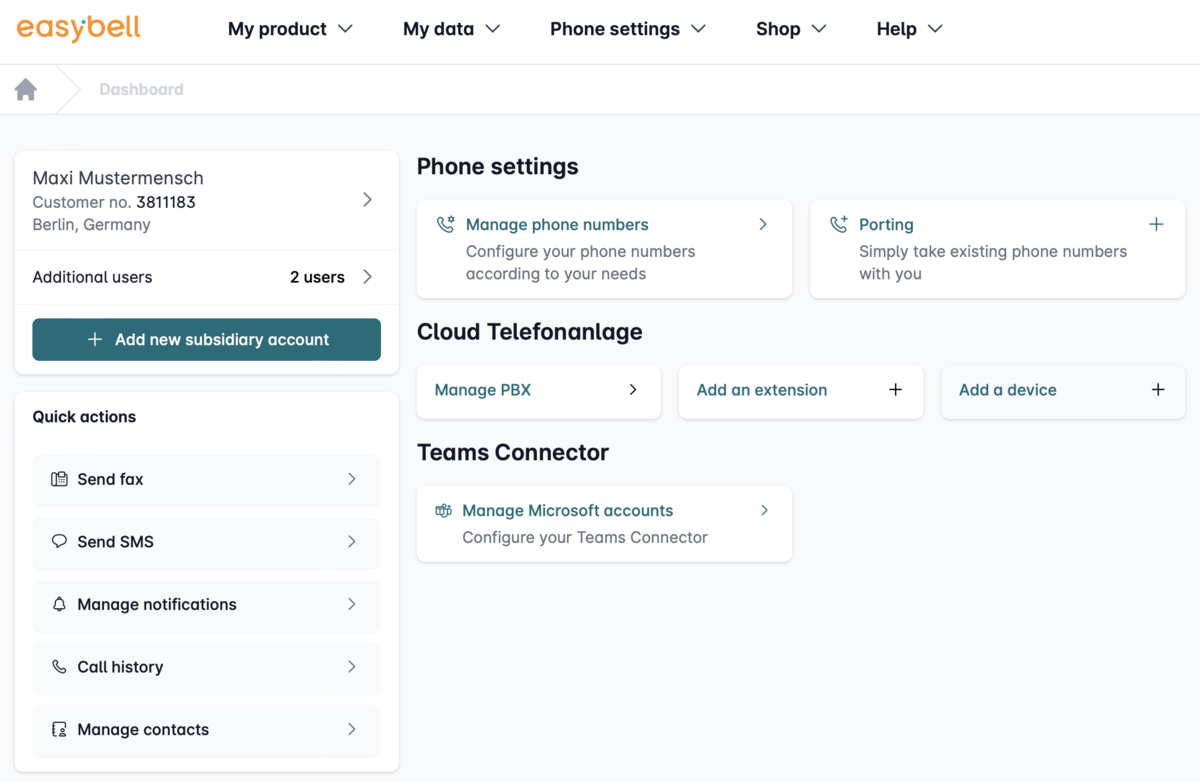The height and width of the screenshot is (782, 1200).
Task: Click chevron in Call history row
Action: tap(352, 666)
